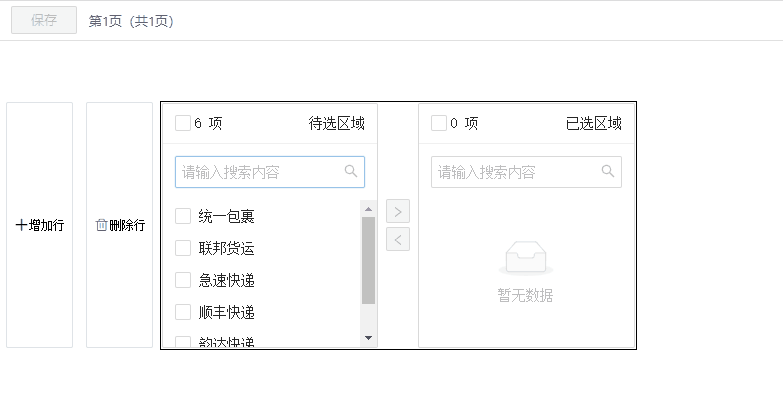
Task: Click the search magnifier in 待选区域
Action: coord(351,171)
